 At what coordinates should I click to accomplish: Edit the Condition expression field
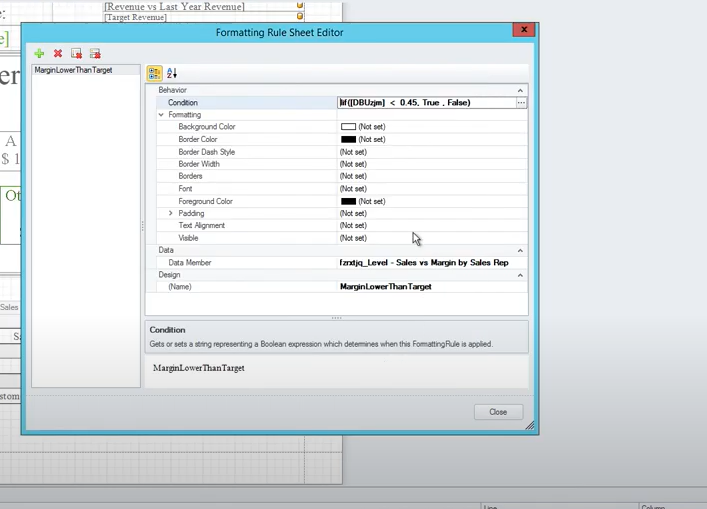[427, 103]
